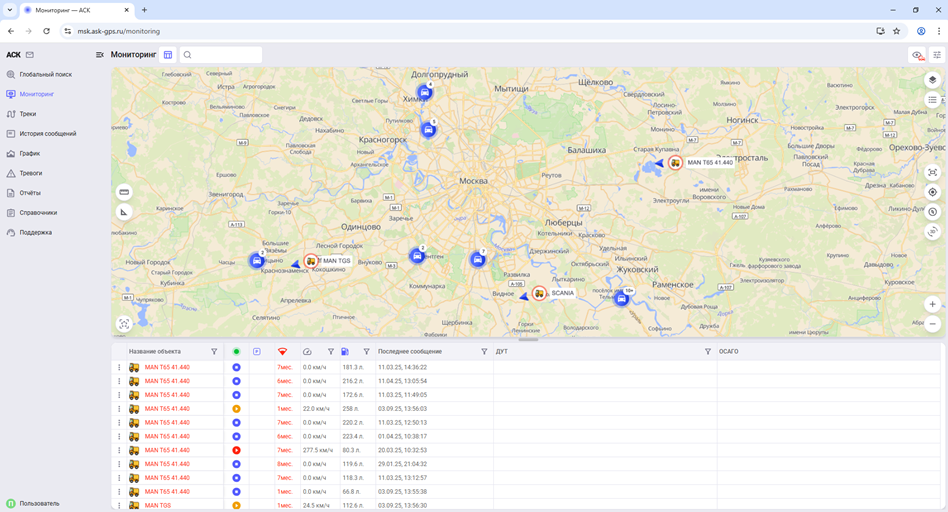948x512 pixels.
Task: Click the mail envelope icon next to ACK
Action: point(30,55)
